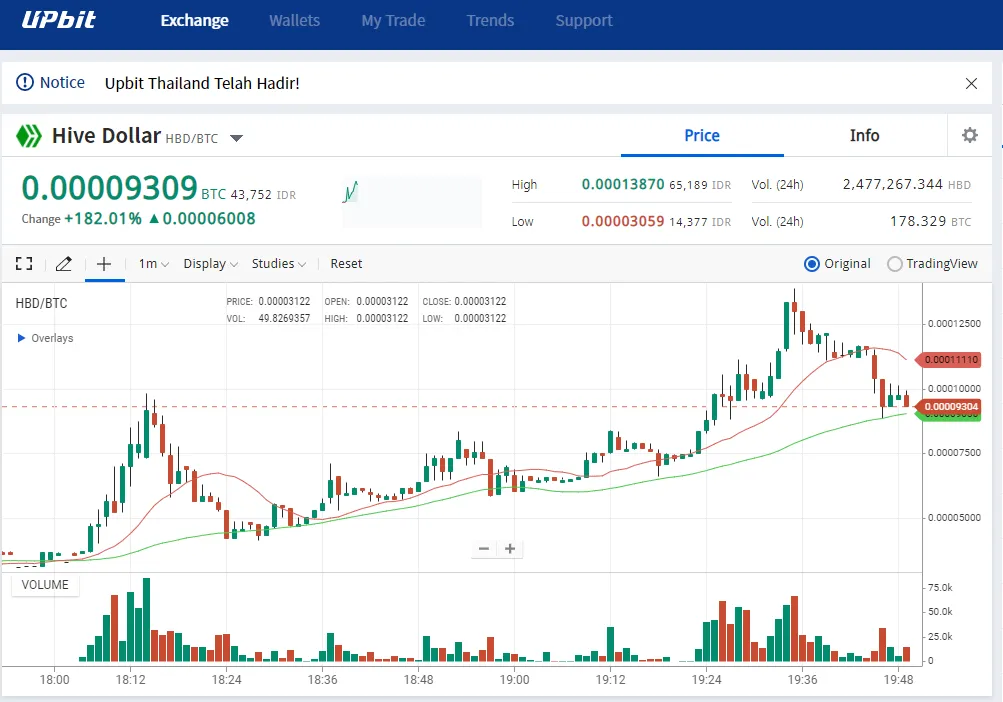Click the Low value 0.00003059
Screen dimensions: 1003x702
[x=623, y=221]
